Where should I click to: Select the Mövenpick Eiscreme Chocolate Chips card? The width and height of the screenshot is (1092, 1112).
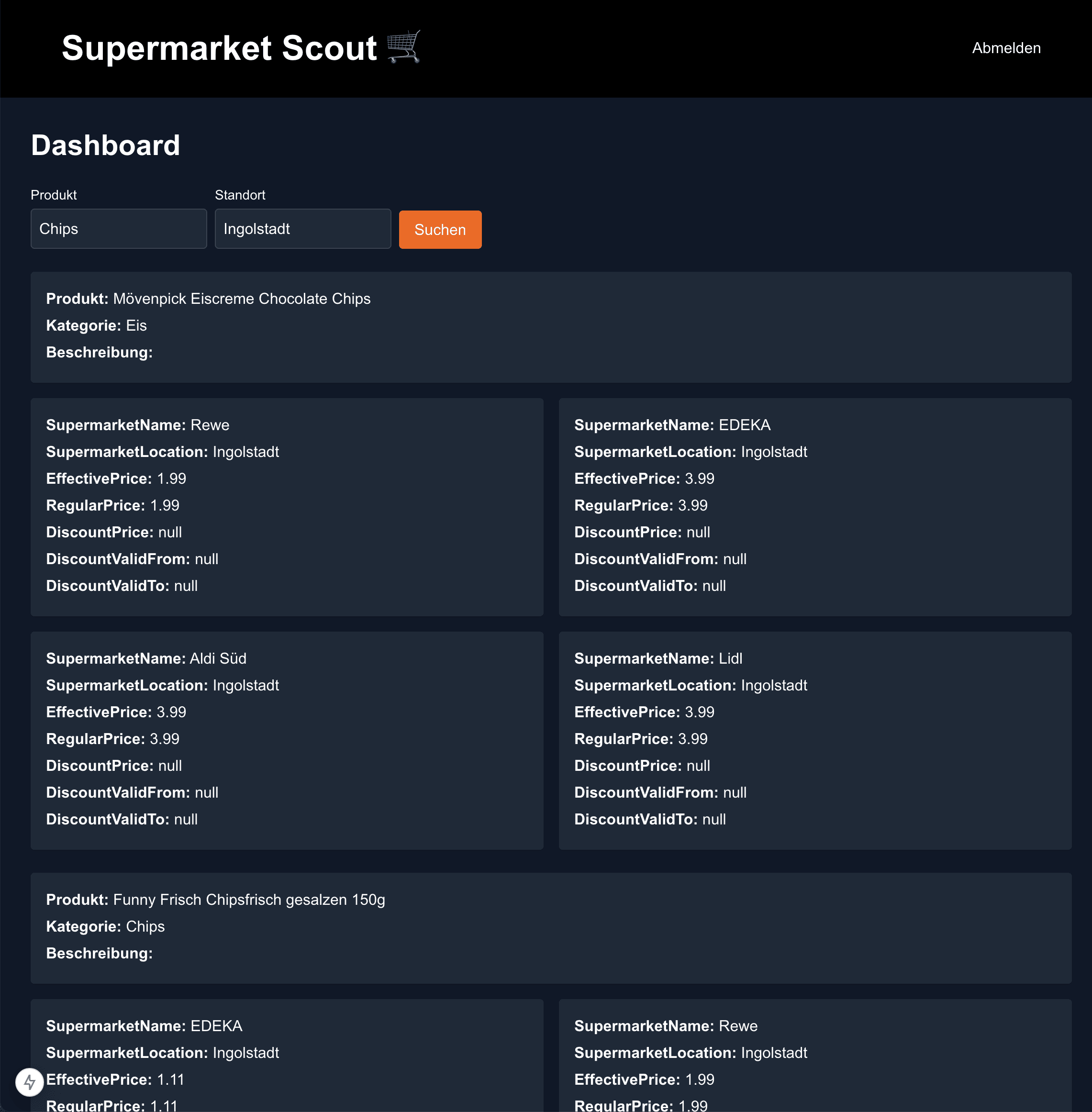pos(551,327)
